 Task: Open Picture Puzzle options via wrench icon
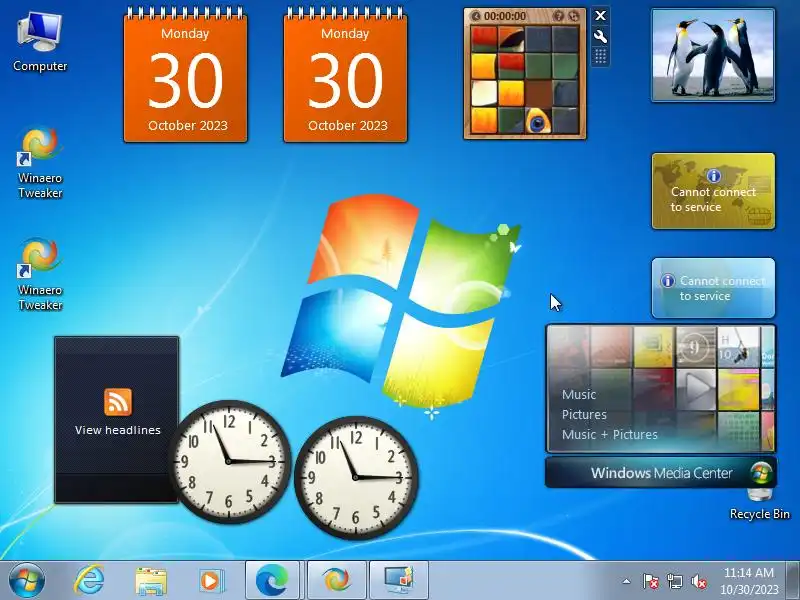[x=601, y=36]
